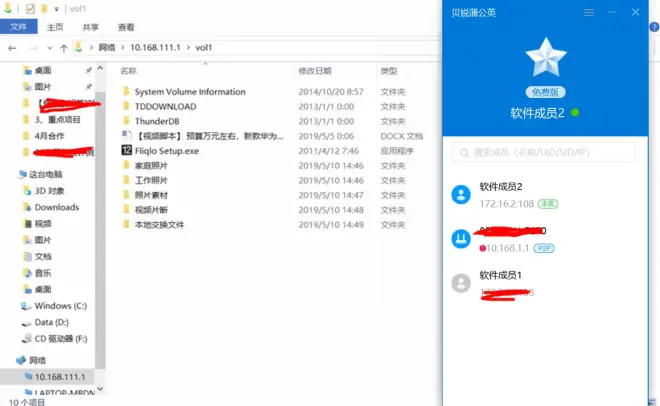Open the 4月合作 sidebar folder
Viewport: 660px width, 406px height.
49,136
